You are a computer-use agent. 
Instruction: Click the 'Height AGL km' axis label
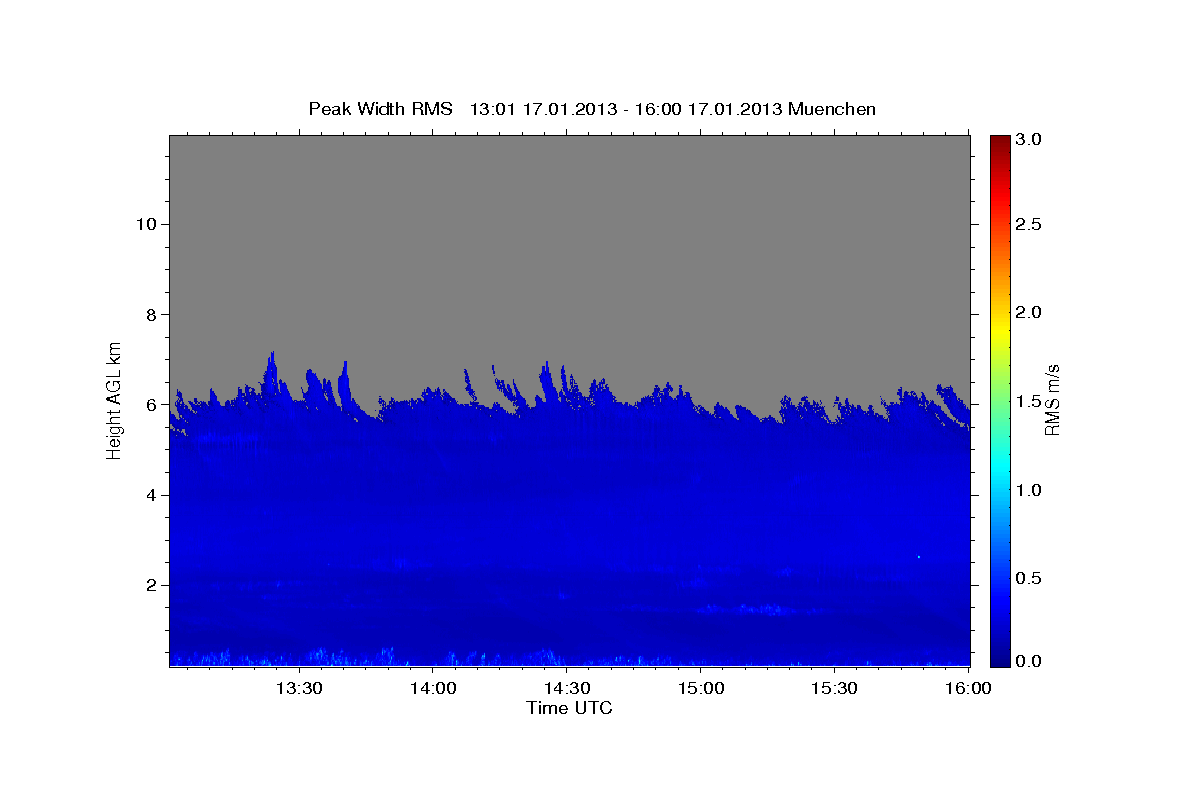coord(115,399)
